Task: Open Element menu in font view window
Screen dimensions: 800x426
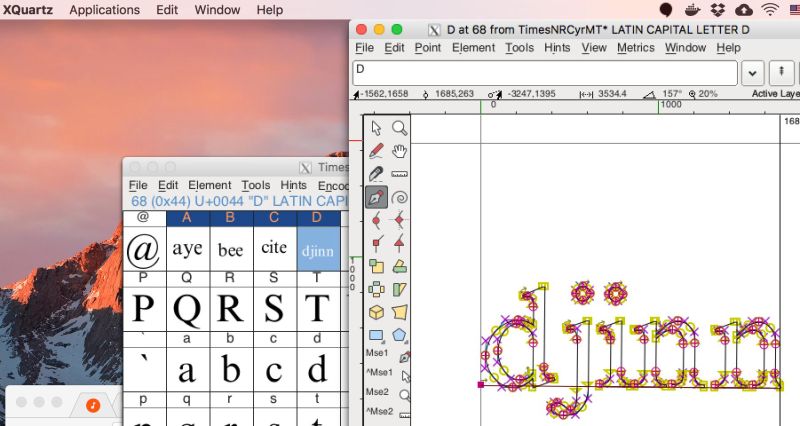Action: (x=210, y=185)
